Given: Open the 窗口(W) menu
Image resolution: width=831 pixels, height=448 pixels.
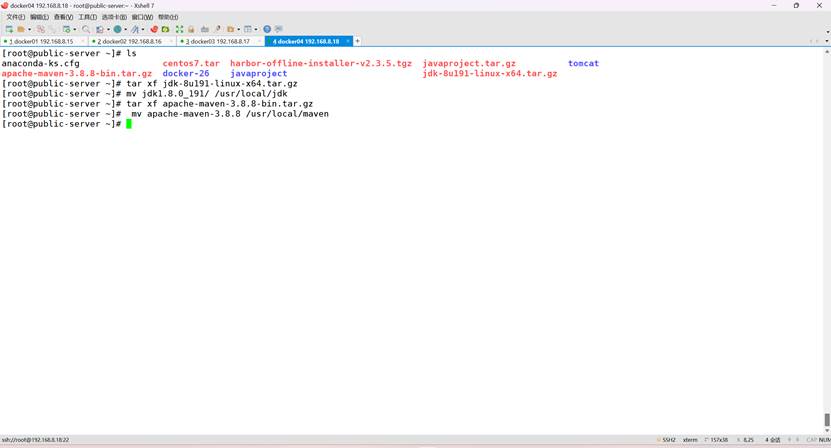Looking at the screenshot, I should pyautogui.click(x=142, y=17).
